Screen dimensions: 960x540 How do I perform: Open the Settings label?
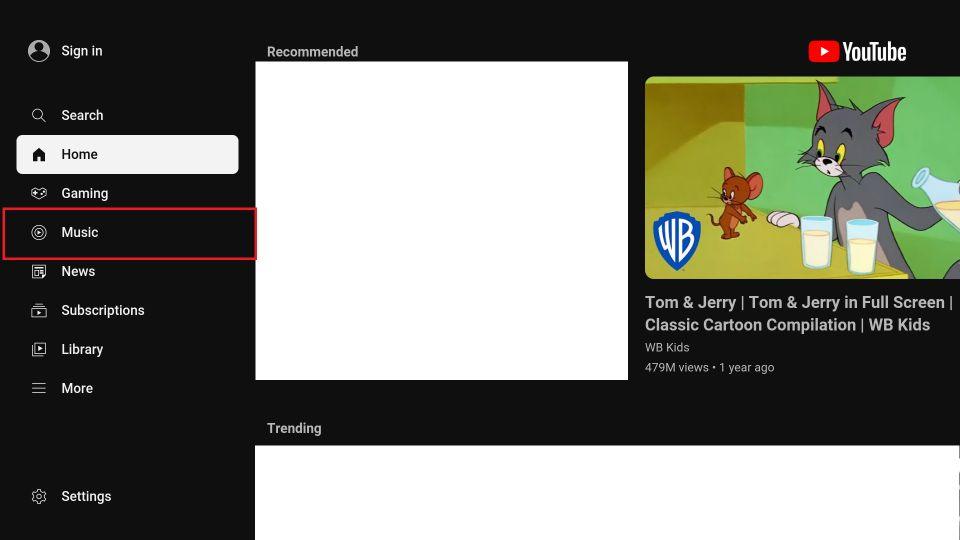click(86, 497)
